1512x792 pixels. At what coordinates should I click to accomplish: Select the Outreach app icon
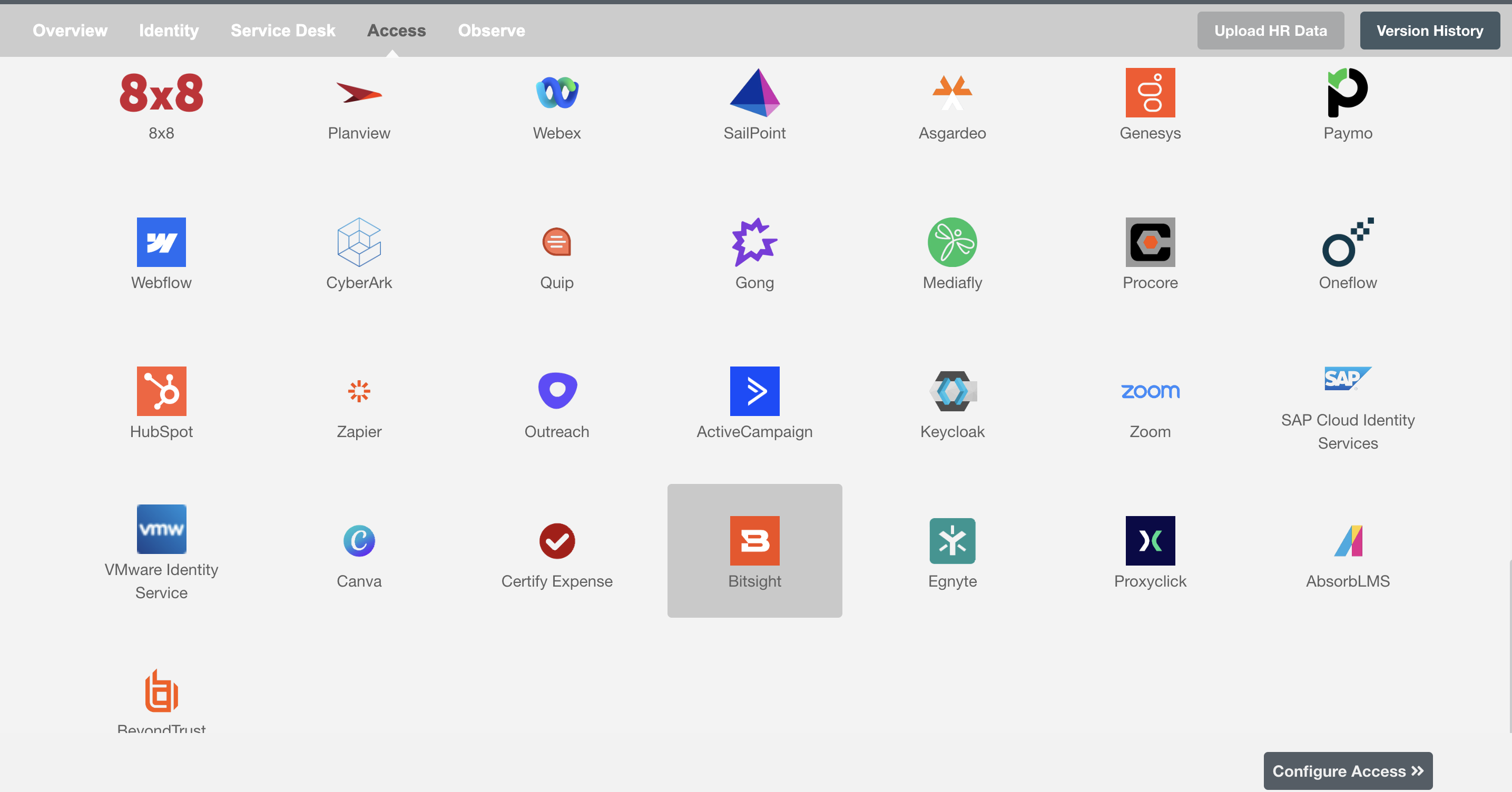(x=556, y=391)
